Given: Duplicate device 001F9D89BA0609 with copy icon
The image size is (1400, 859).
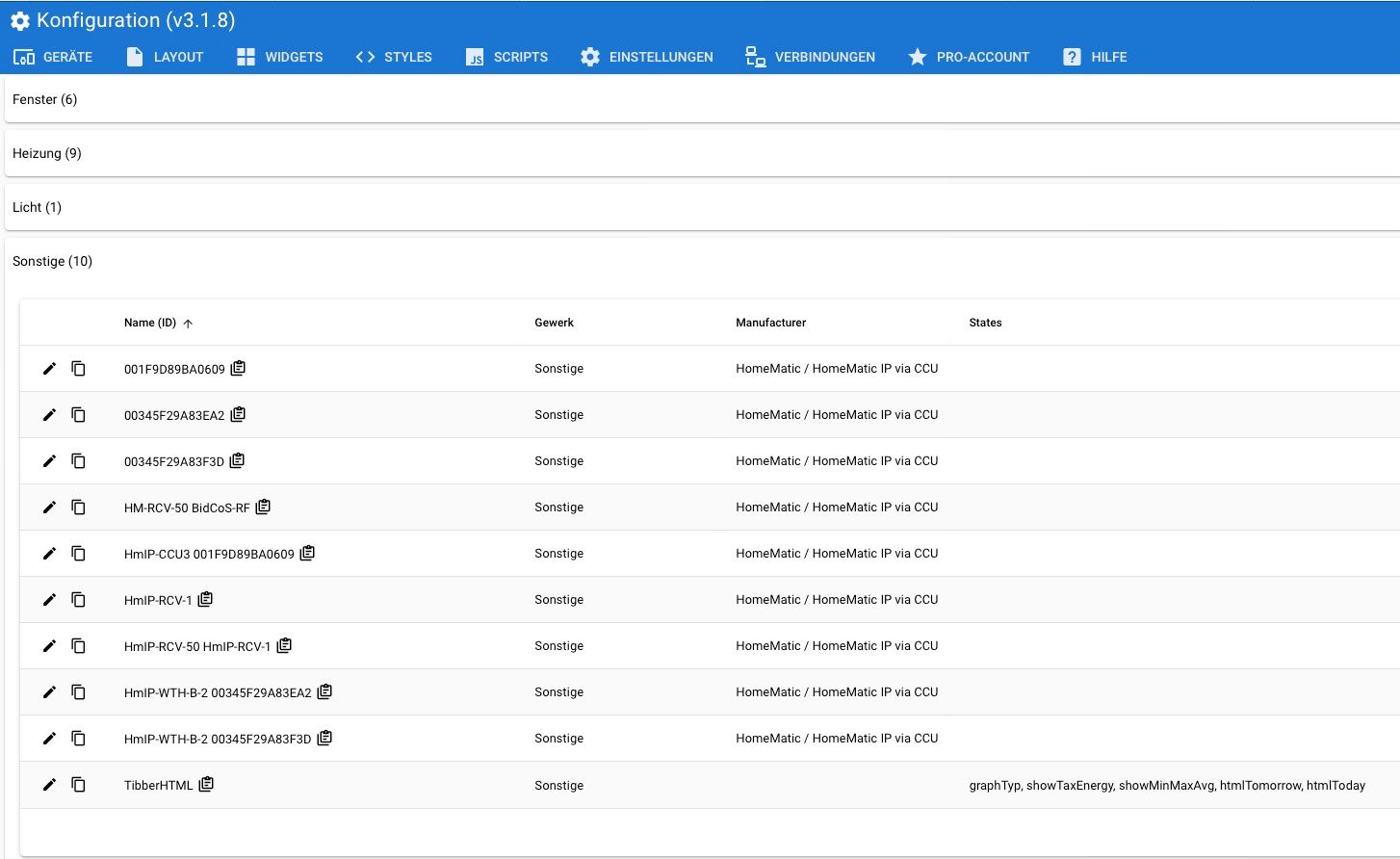Looking at the screenshot, I should click(79, 369).
